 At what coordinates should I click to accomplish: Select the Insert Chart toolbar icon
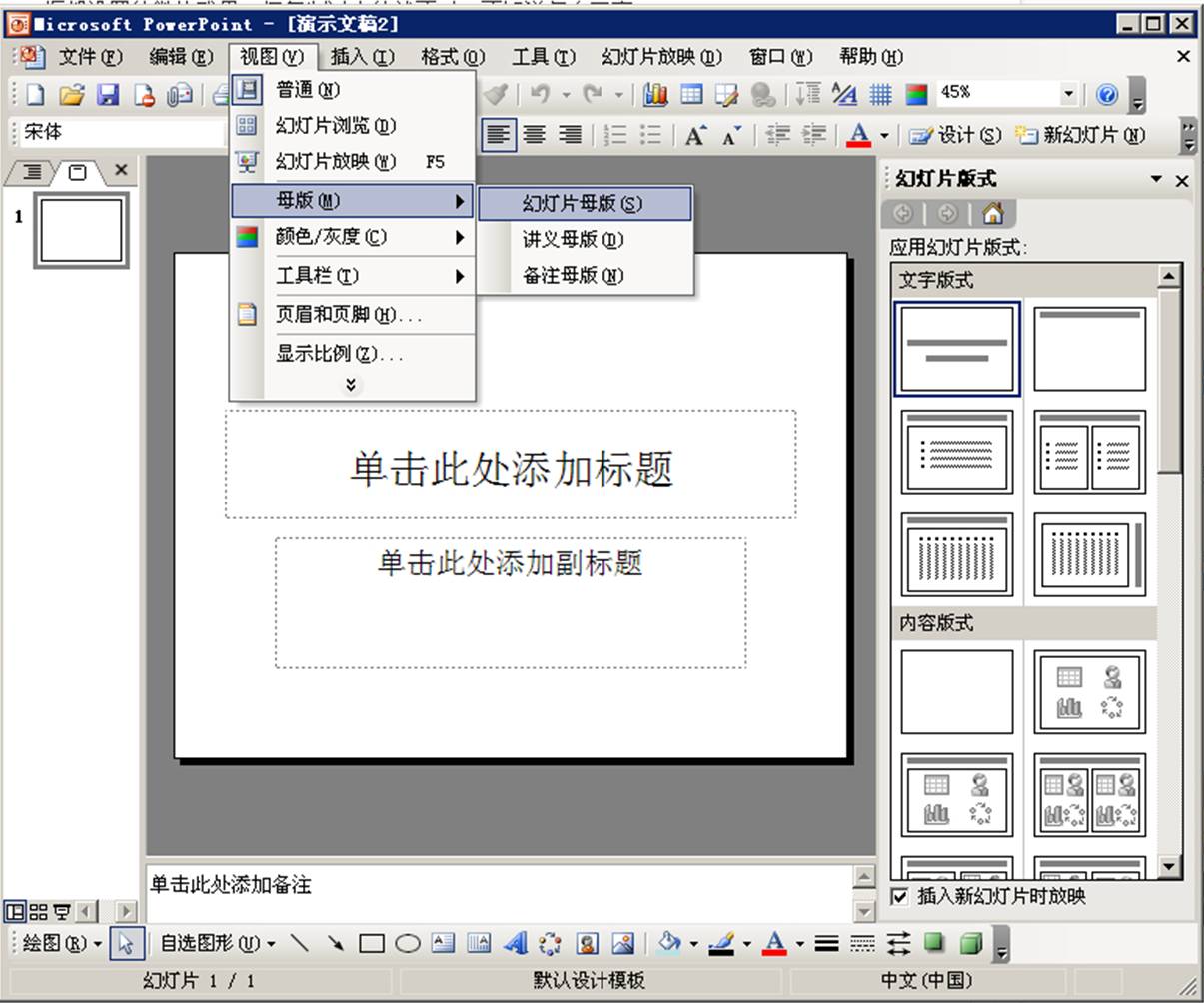654,95
